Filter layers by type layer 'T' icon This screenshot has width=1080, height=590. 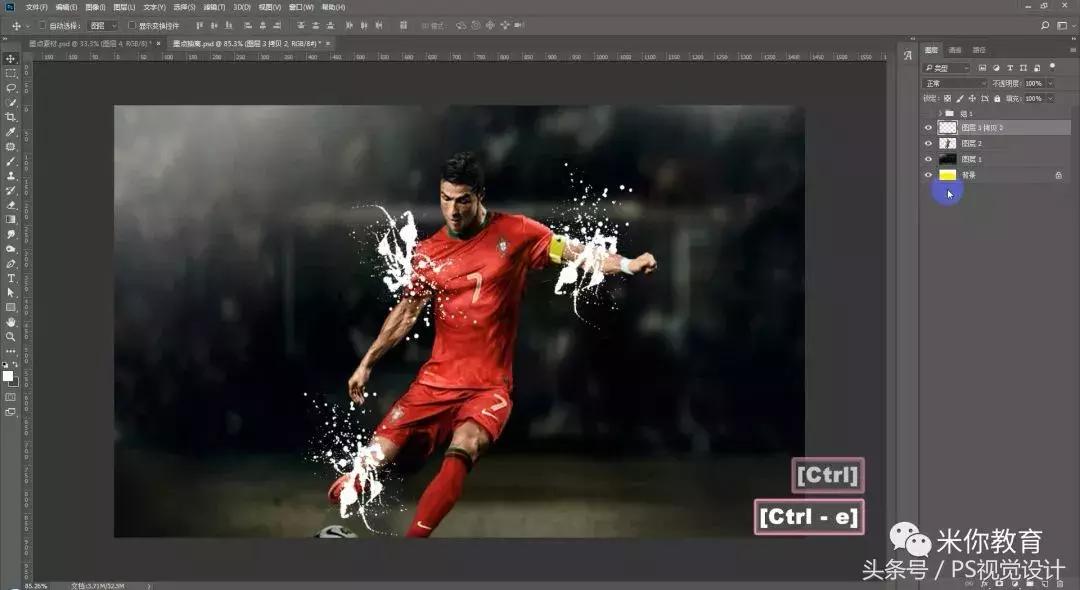coord(1010,67)
